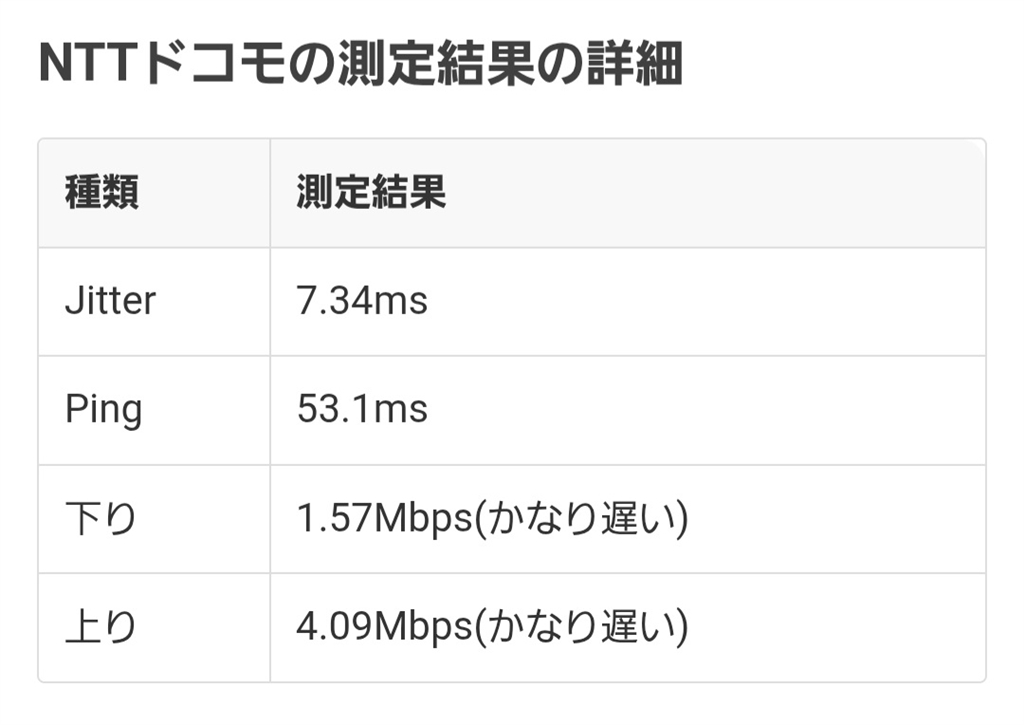This screenshot has height=725, width=1024.
Task: Click the Jitter row label
Action: (110, 301)
